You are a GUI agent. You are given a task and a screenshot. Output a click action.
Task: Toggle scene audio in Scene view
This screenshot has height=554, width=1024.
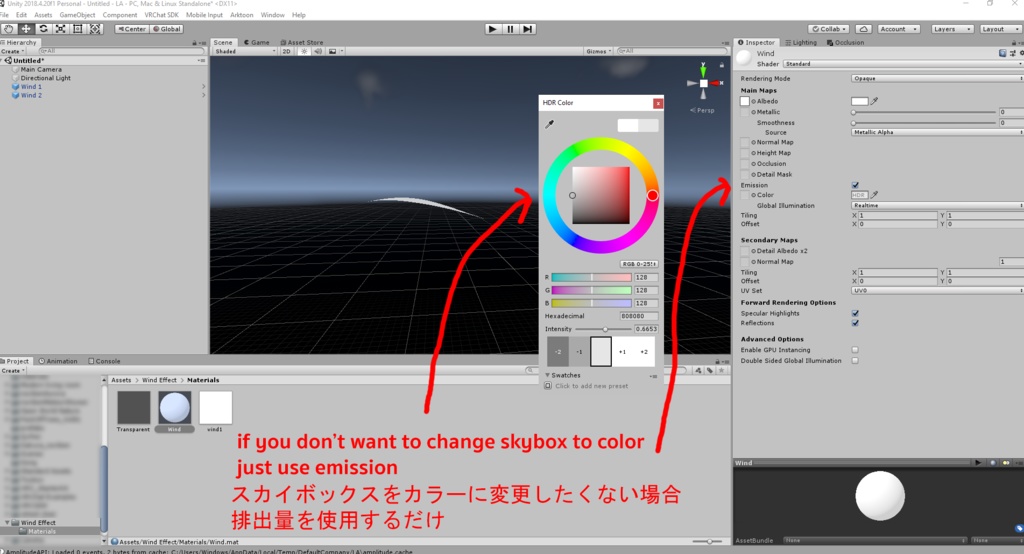point(318,51)
